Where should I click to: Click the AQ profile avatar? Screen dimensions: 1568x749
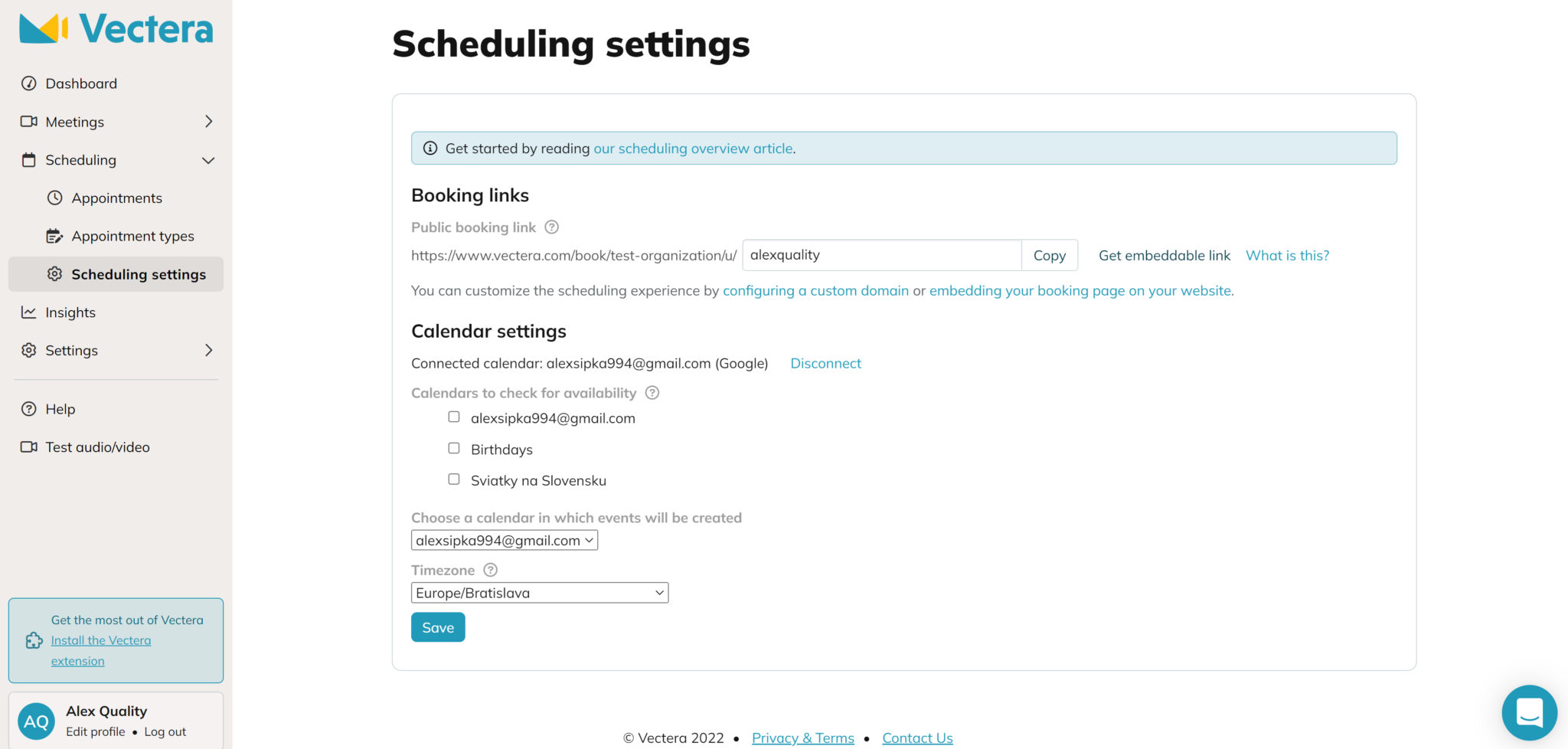coord(36,721)
